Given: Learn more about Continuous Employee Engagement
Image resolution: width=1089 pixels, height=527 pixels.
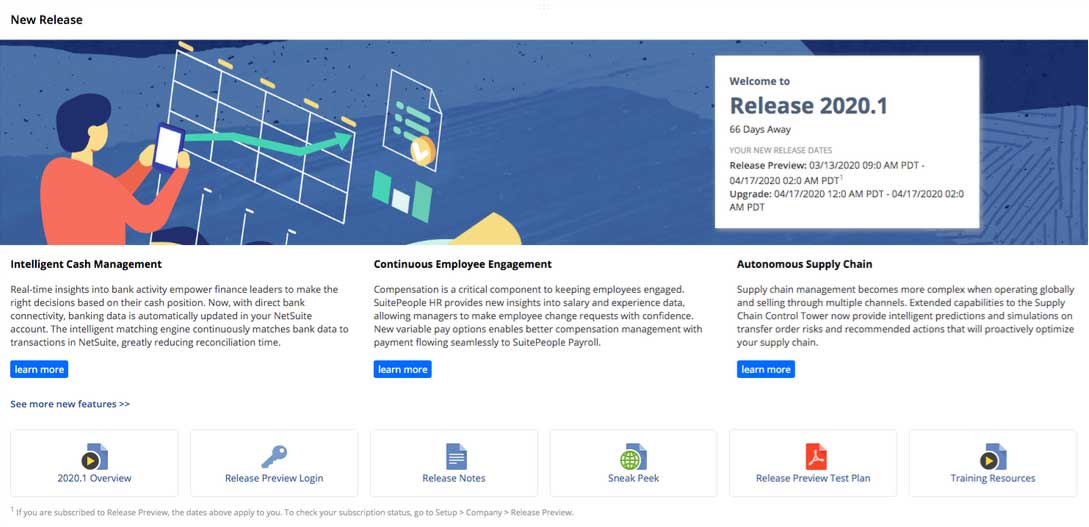Looking at the screenshot, I should 402,370.
